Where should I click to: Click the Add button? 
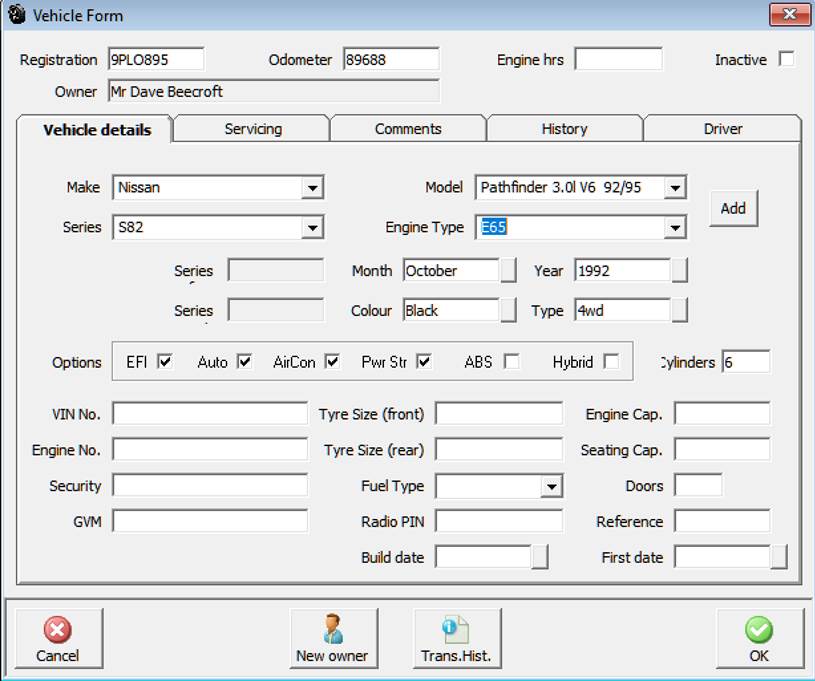(733, 208)
